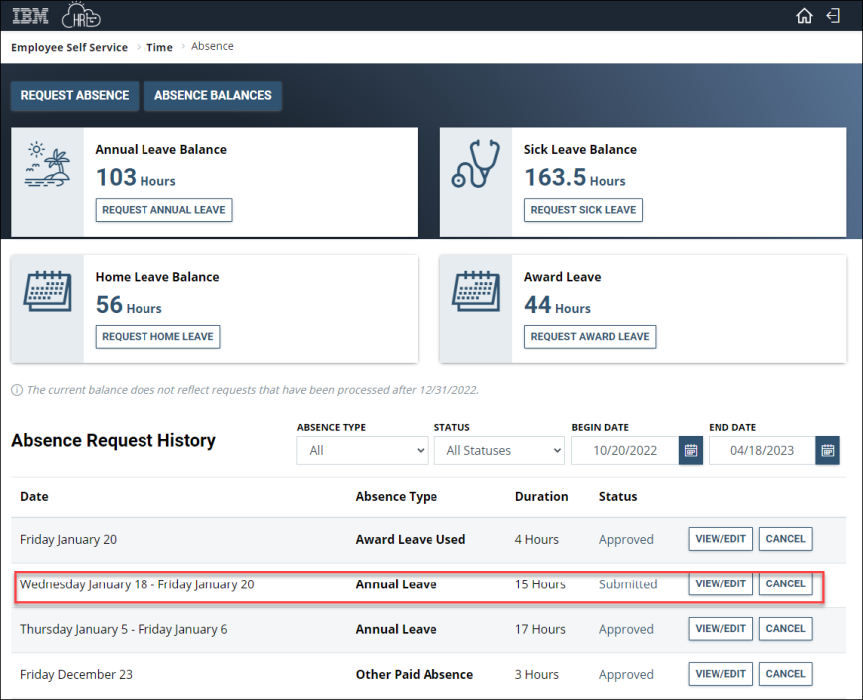Open the End Date calendar picker
Image resolution: width=863 pixels, height=700 pixels.
coord(827,450)
